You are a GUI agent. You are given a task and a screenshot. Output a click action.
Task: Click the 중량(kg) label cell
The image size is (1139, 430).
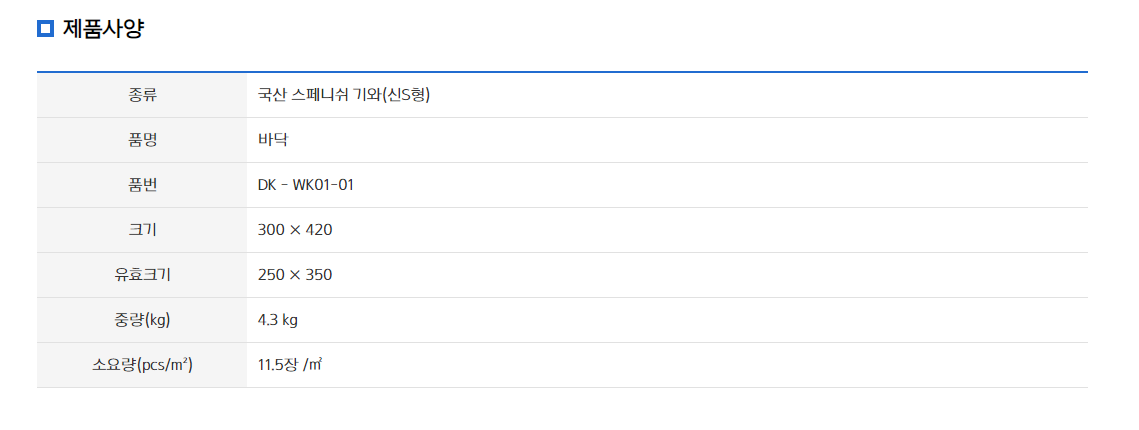click(x=142, y=320)
